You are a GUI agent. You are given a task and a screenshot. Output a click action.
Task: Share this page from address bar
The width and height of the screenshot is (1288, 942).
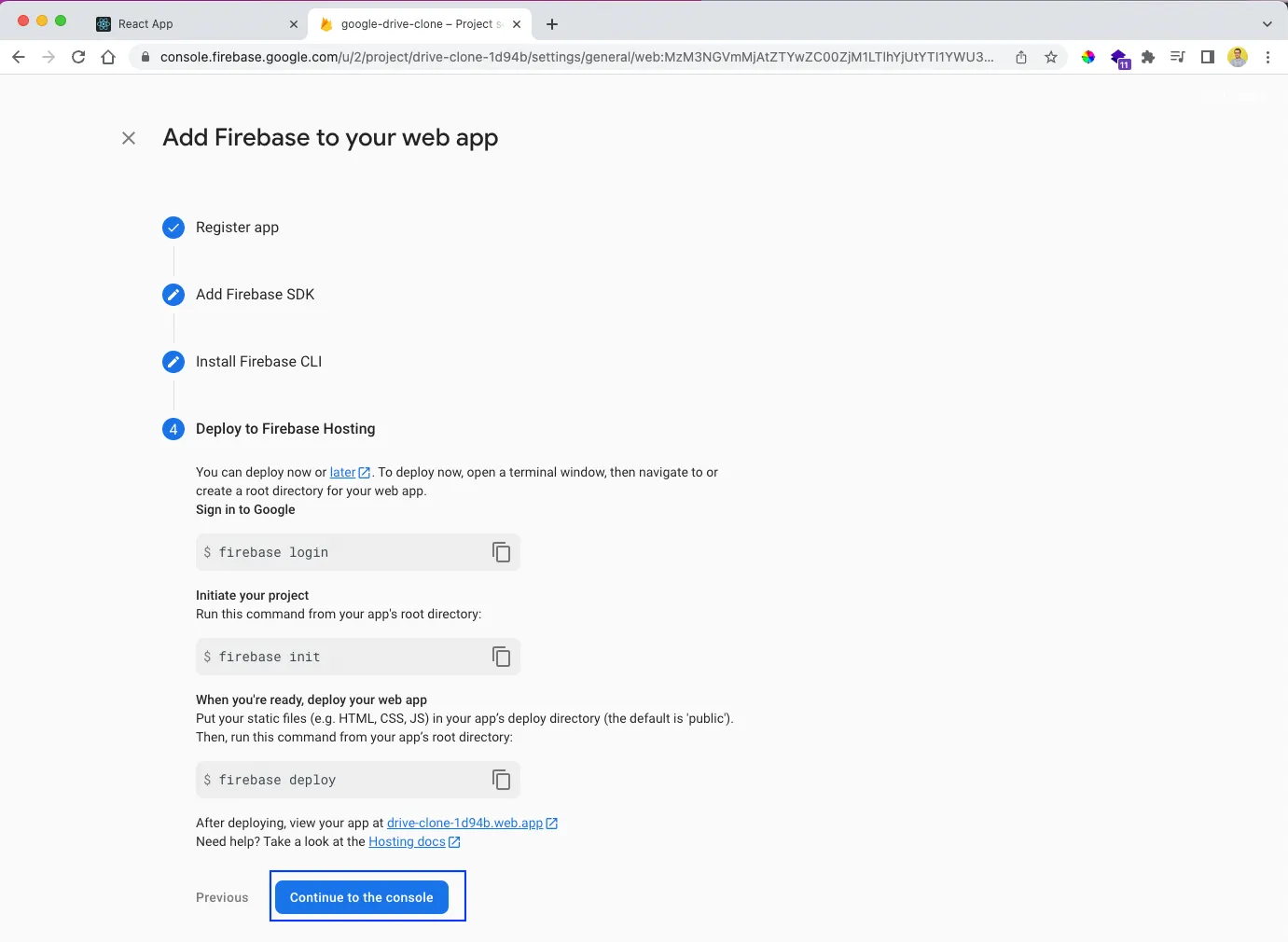click(x=1021, y=57)
